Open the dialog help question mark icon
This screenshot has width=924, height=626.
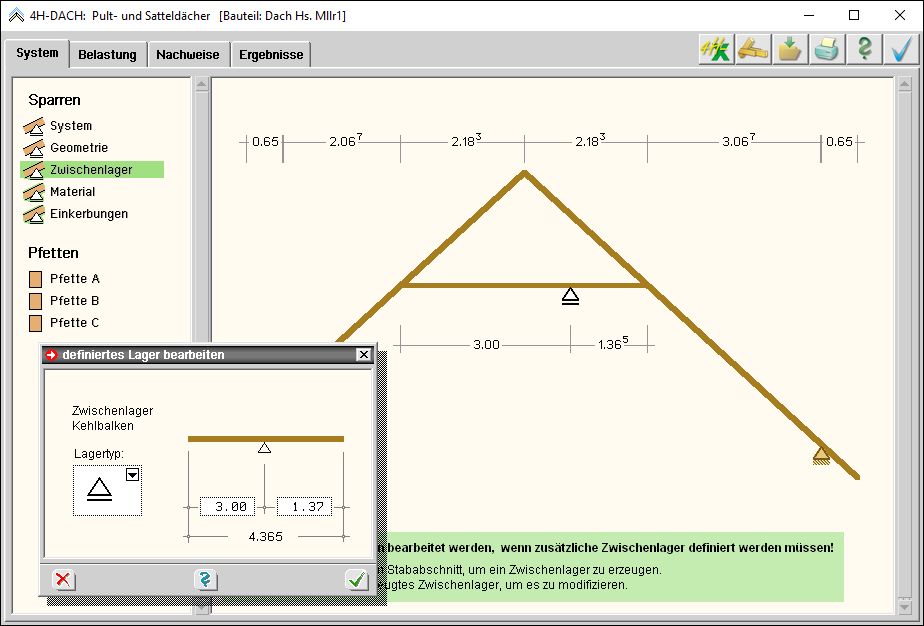(206, 579)
